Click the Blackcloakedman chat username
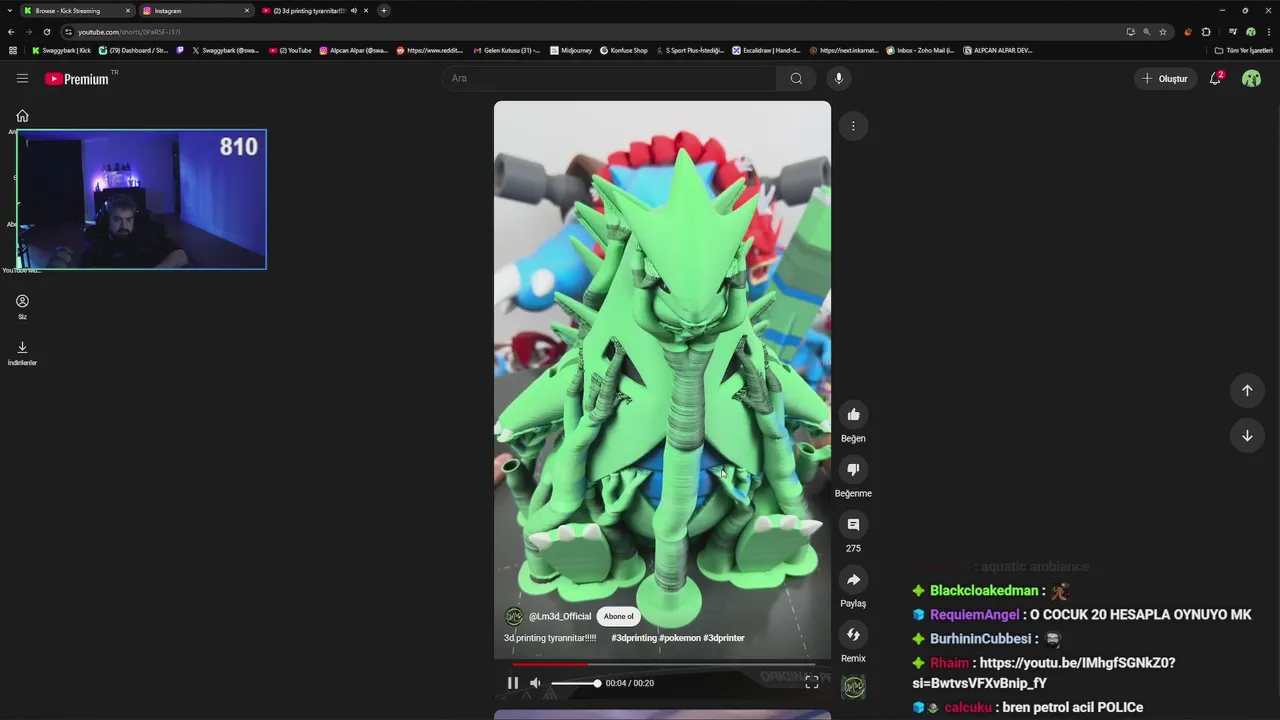 pyautogui.click(x=984, y=591)
